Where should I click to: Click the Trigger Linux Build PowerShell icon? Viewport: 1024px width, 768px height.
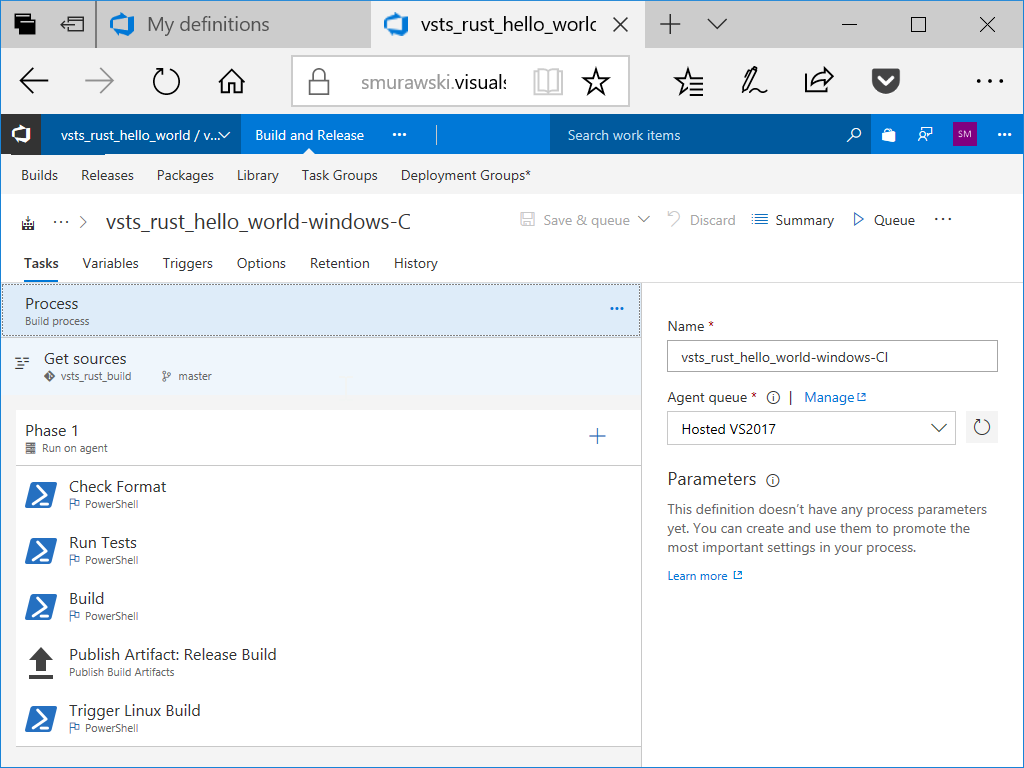[x=40, y=718]
